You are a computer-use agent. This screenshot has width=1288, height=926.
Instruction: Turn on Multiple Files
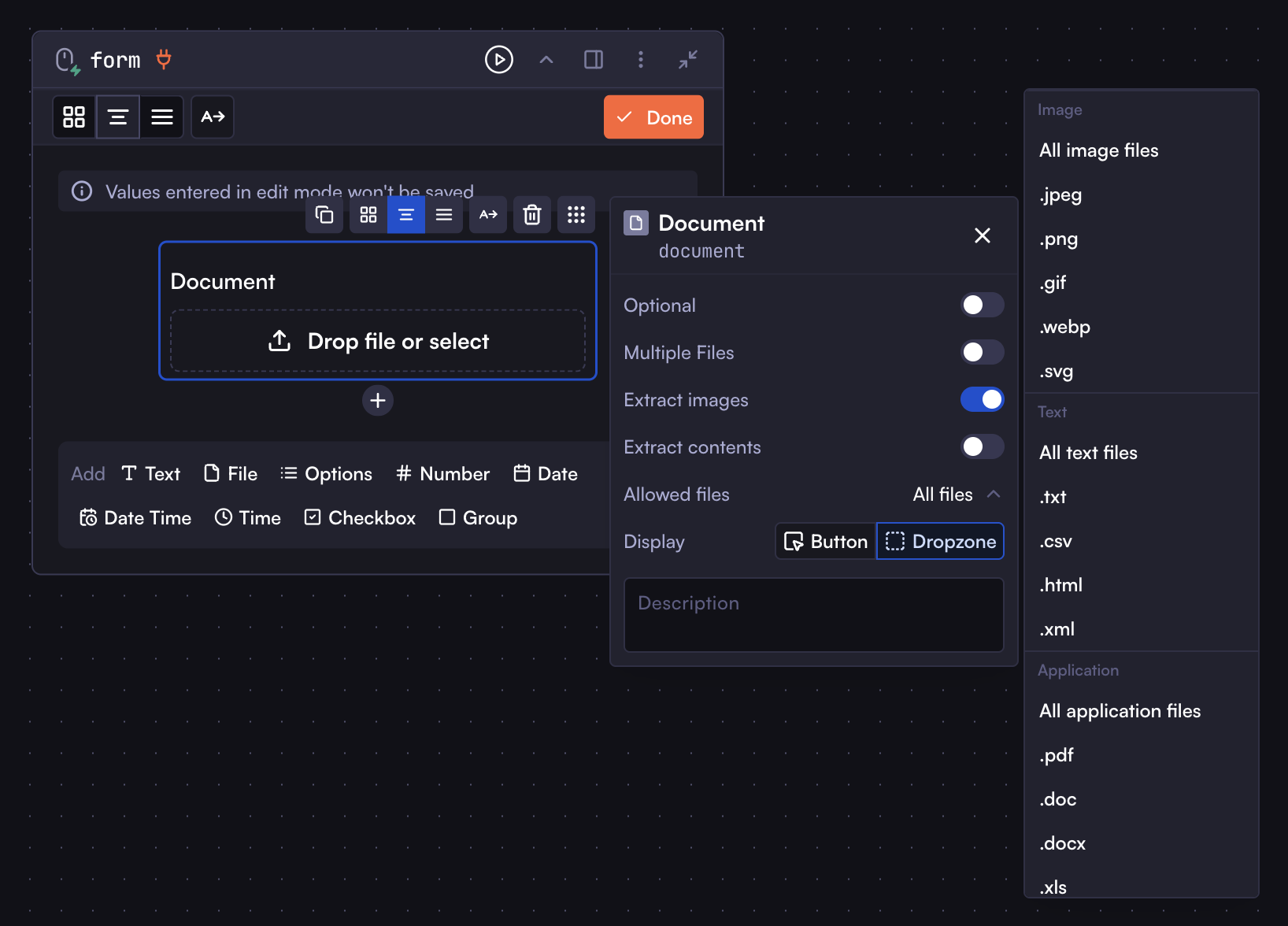coord(982,352)
